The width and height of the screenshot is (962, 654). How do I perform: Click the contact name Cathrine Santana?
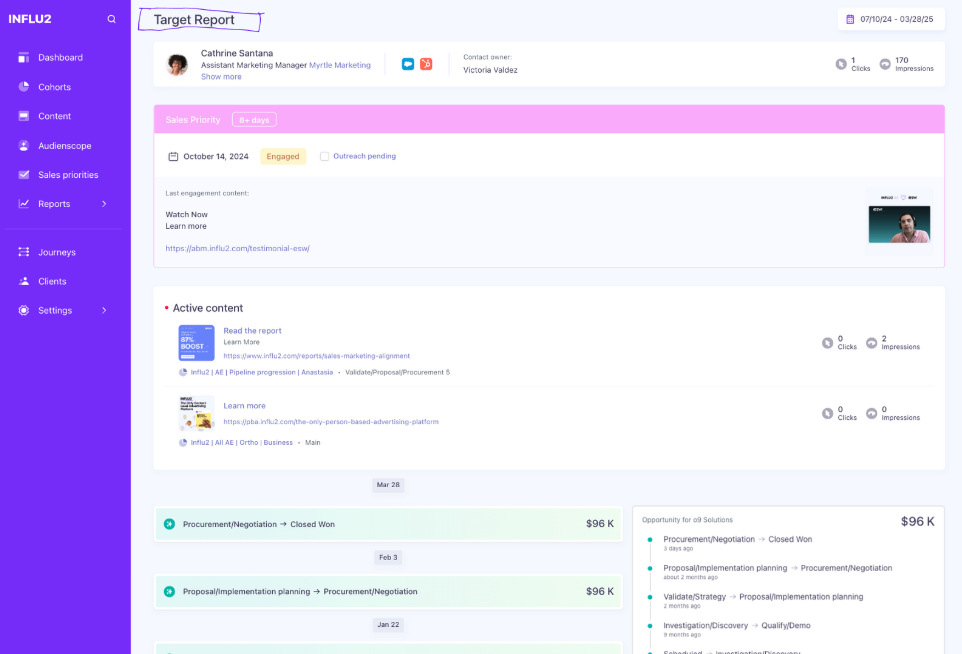point(237,53)
